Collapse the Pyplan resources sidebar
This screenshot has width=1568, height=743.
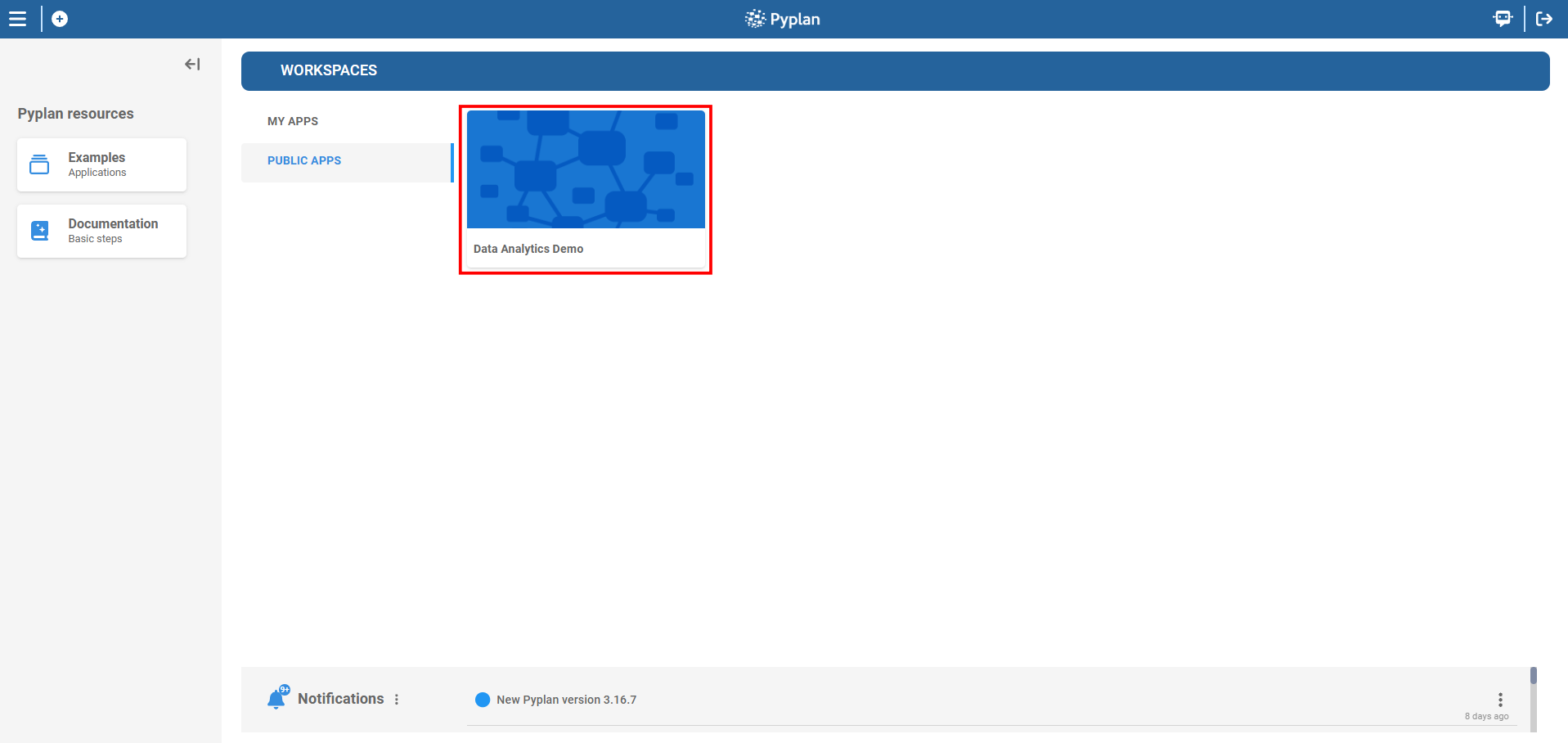point(192,64)
